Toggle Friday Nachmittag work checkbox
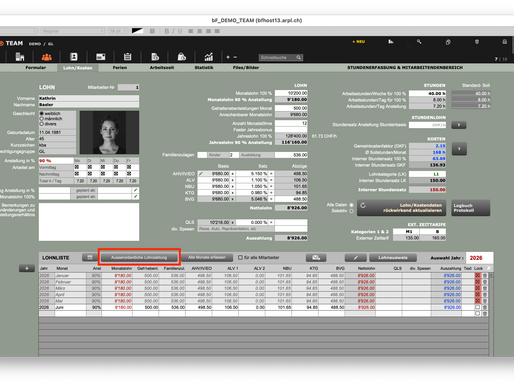Image resolution: width=514 pixels, height=386 pixels. [129, 174]
